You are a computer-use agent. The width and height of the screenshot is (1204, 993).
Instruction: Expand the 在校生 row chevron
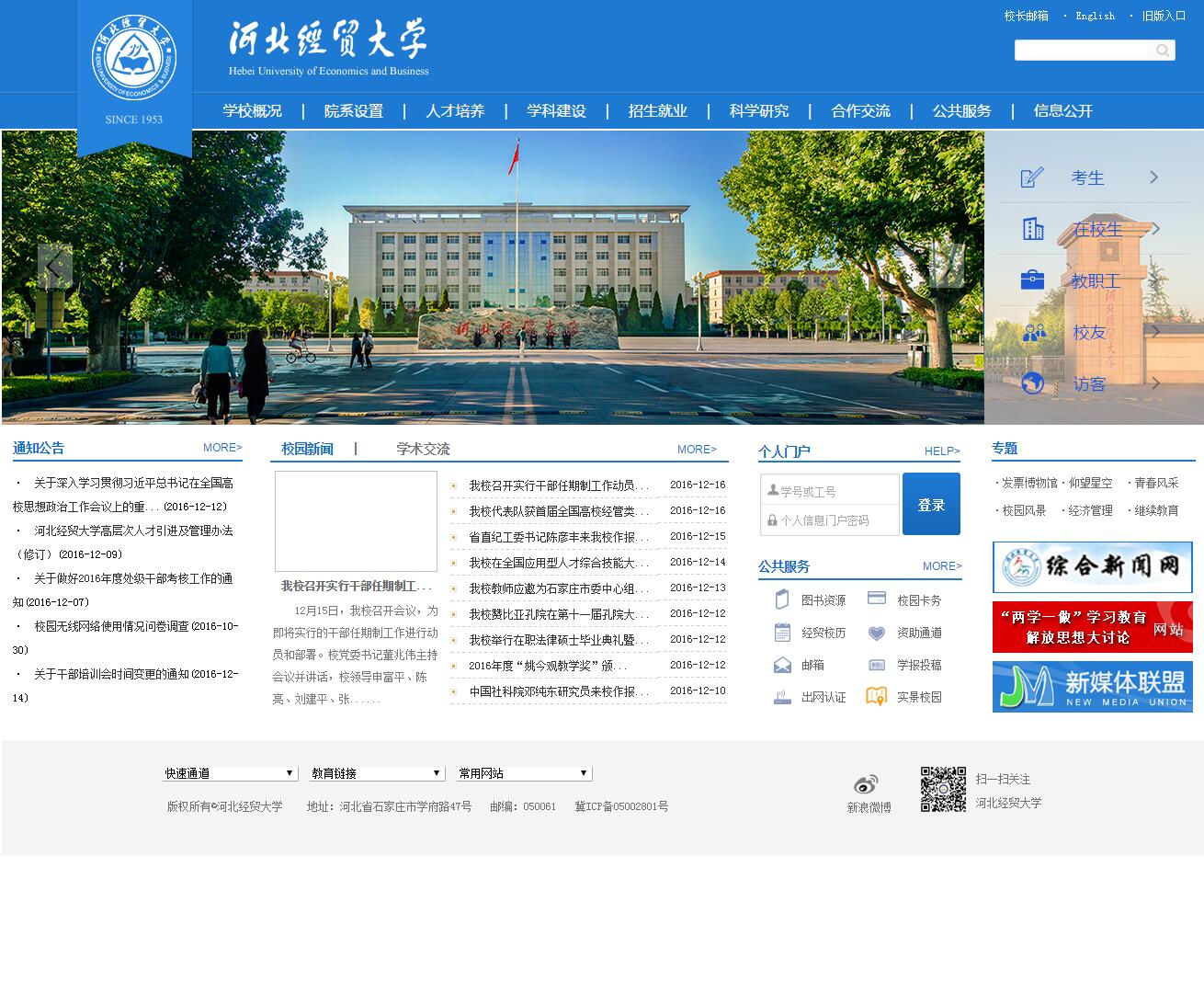point(1155,229)
